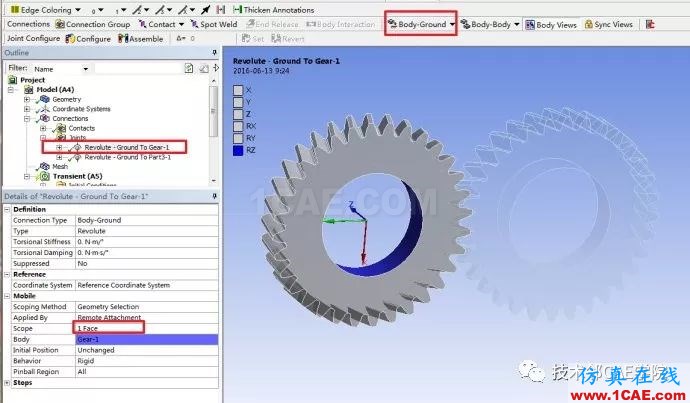Collapse the Mobile section
Image resolution: width=690 pixels, height=403 pixels.
[7, 296]
